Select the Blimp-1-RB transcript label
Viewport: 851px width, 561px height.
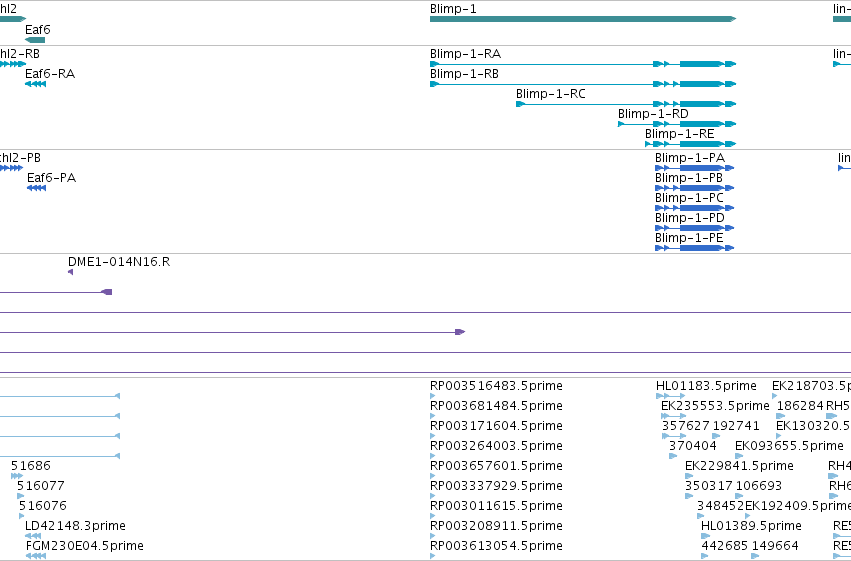point(464,74)
